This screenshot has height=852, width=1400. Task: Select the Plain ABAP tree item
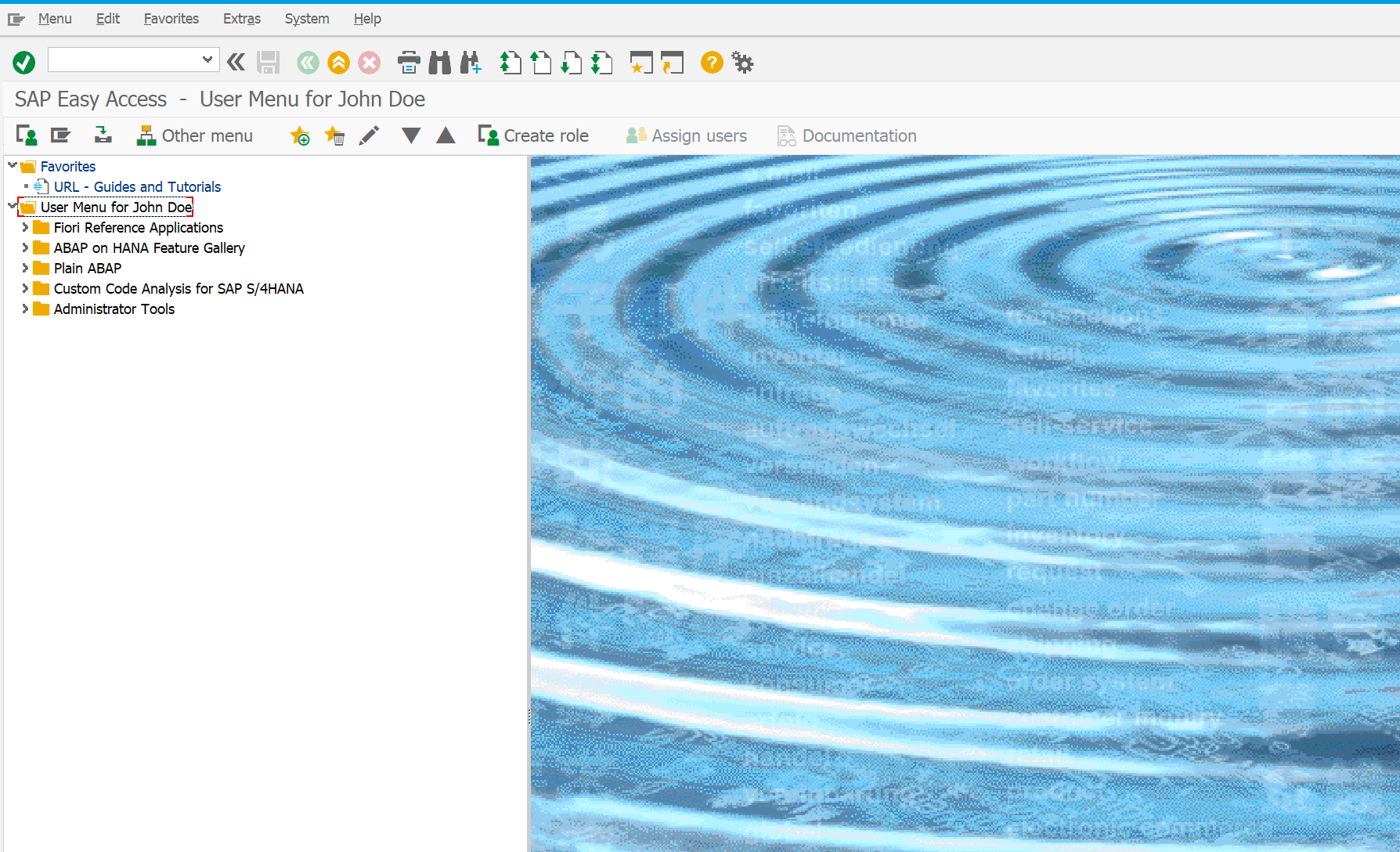(88, 269)
